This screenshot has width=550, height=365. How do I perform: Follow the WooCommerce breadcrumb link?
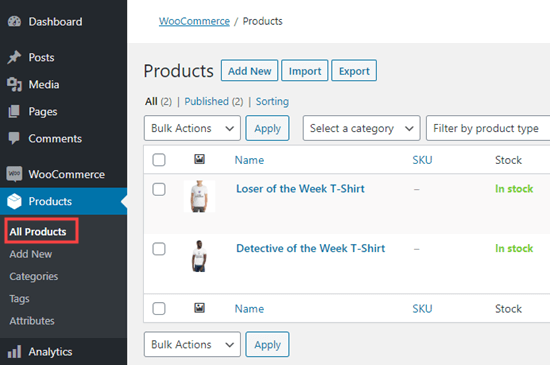[194, 21]
